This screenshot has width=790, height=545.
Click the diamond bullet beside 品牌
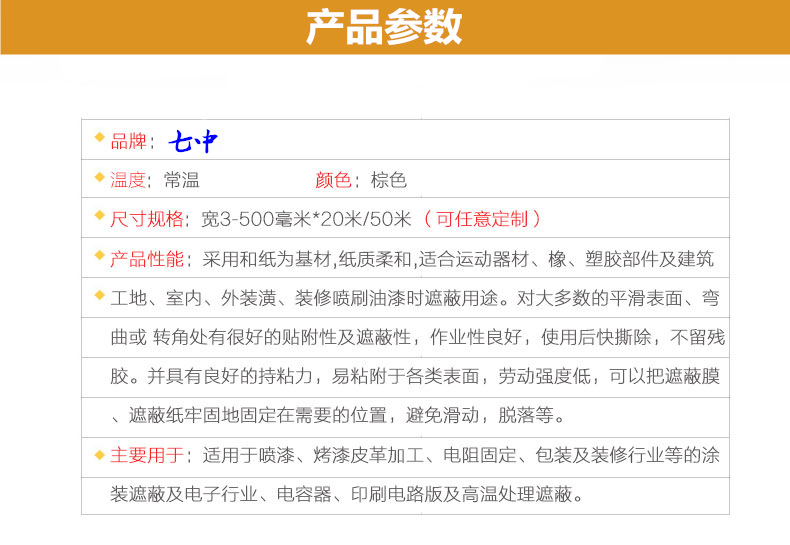(x=100, y=137)
